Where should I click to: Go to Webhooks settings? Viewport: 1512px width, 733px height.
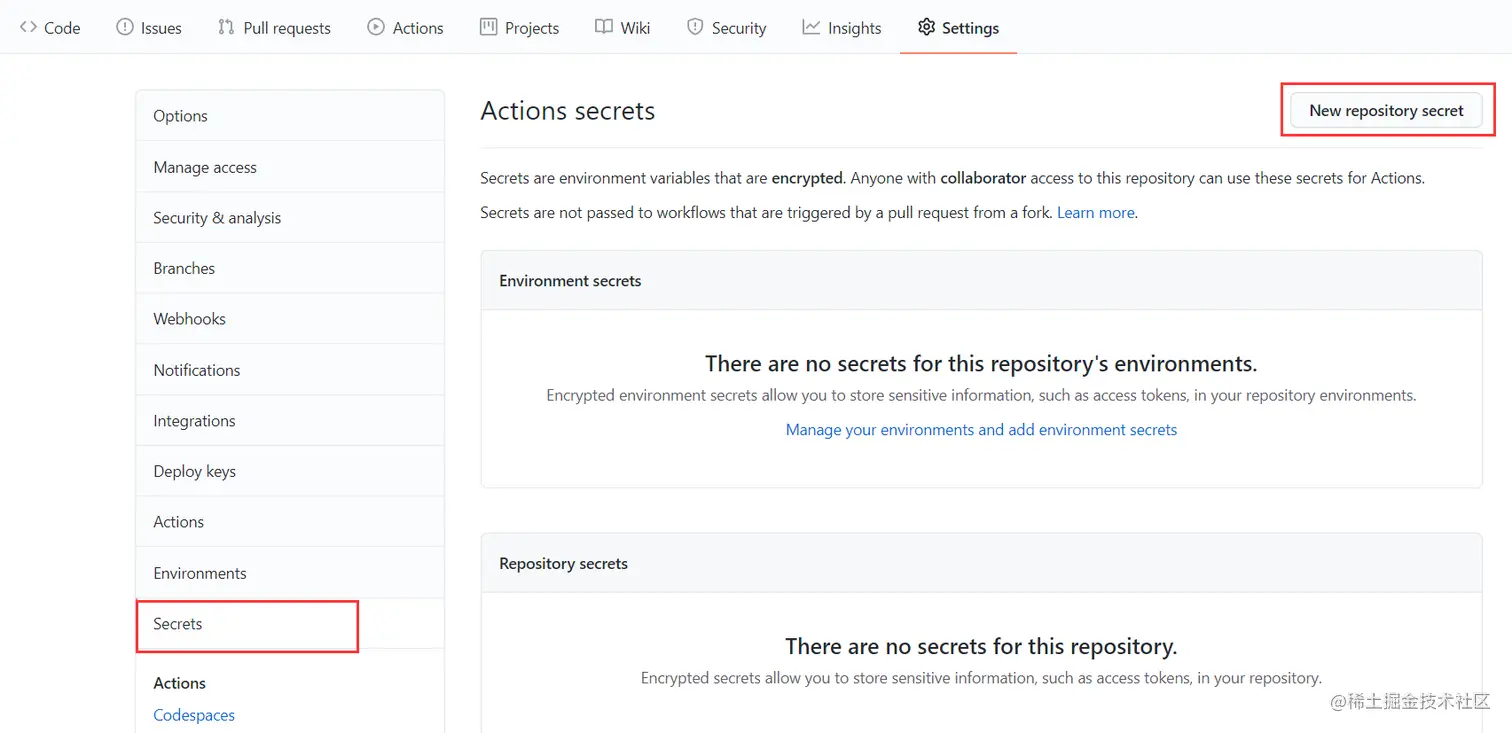289,319
